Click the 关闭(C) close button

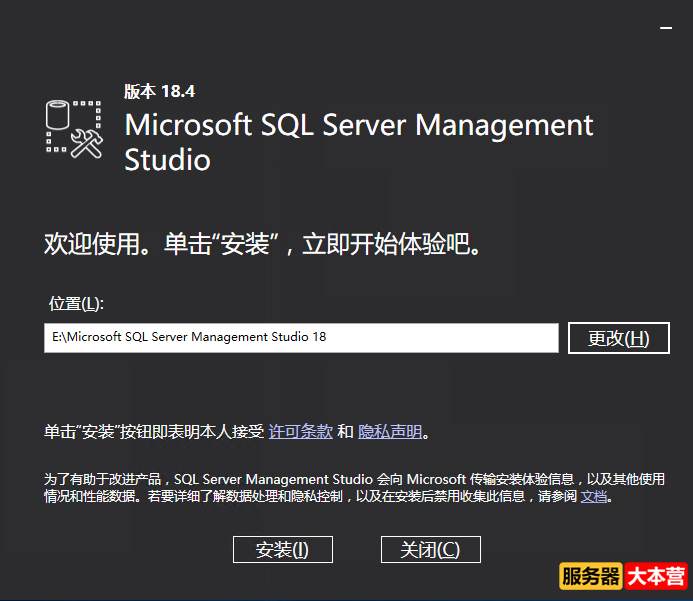(430, 549)
